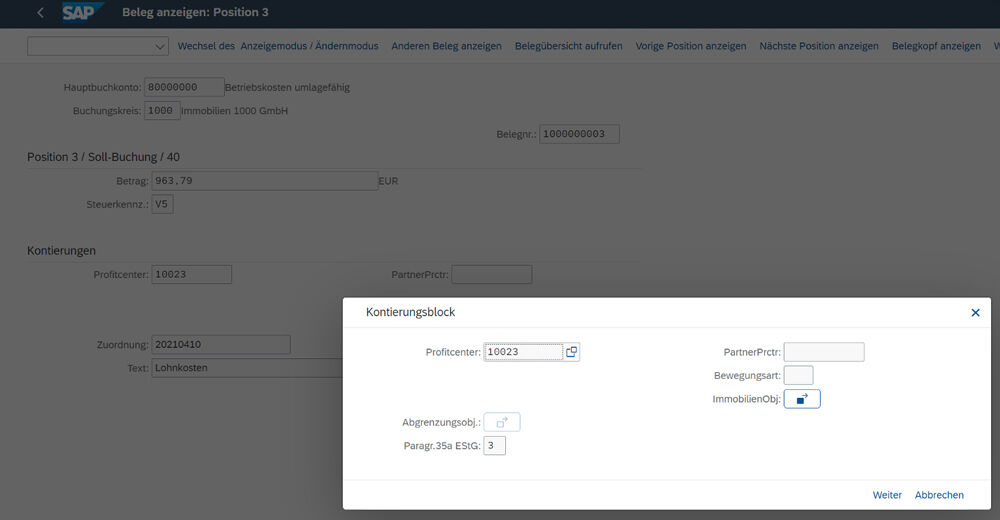The height and width of the screenshot is (520, 1000).
Task: Click the Profitcenter field in the dialog
Action: 523,352
